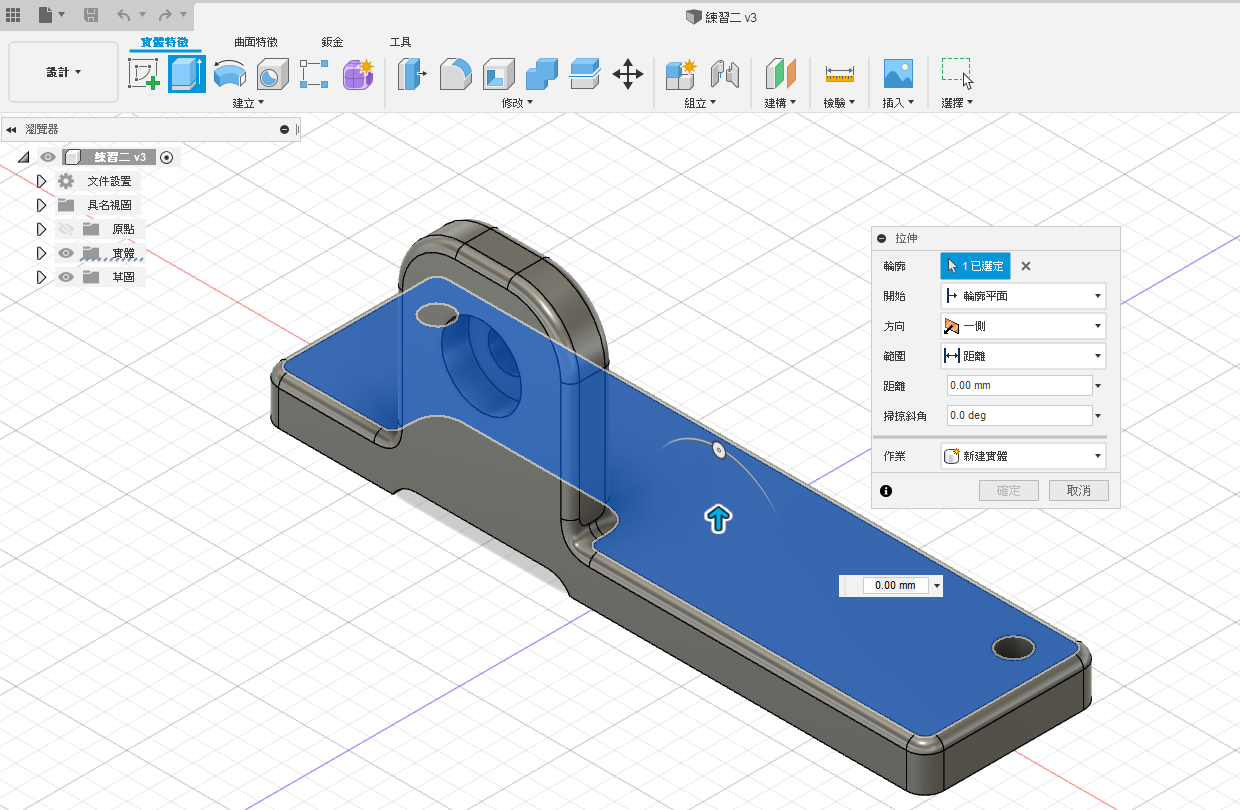
Task: Click the 取消 button in extrude dialog
Action: (x=1078, y=491)
